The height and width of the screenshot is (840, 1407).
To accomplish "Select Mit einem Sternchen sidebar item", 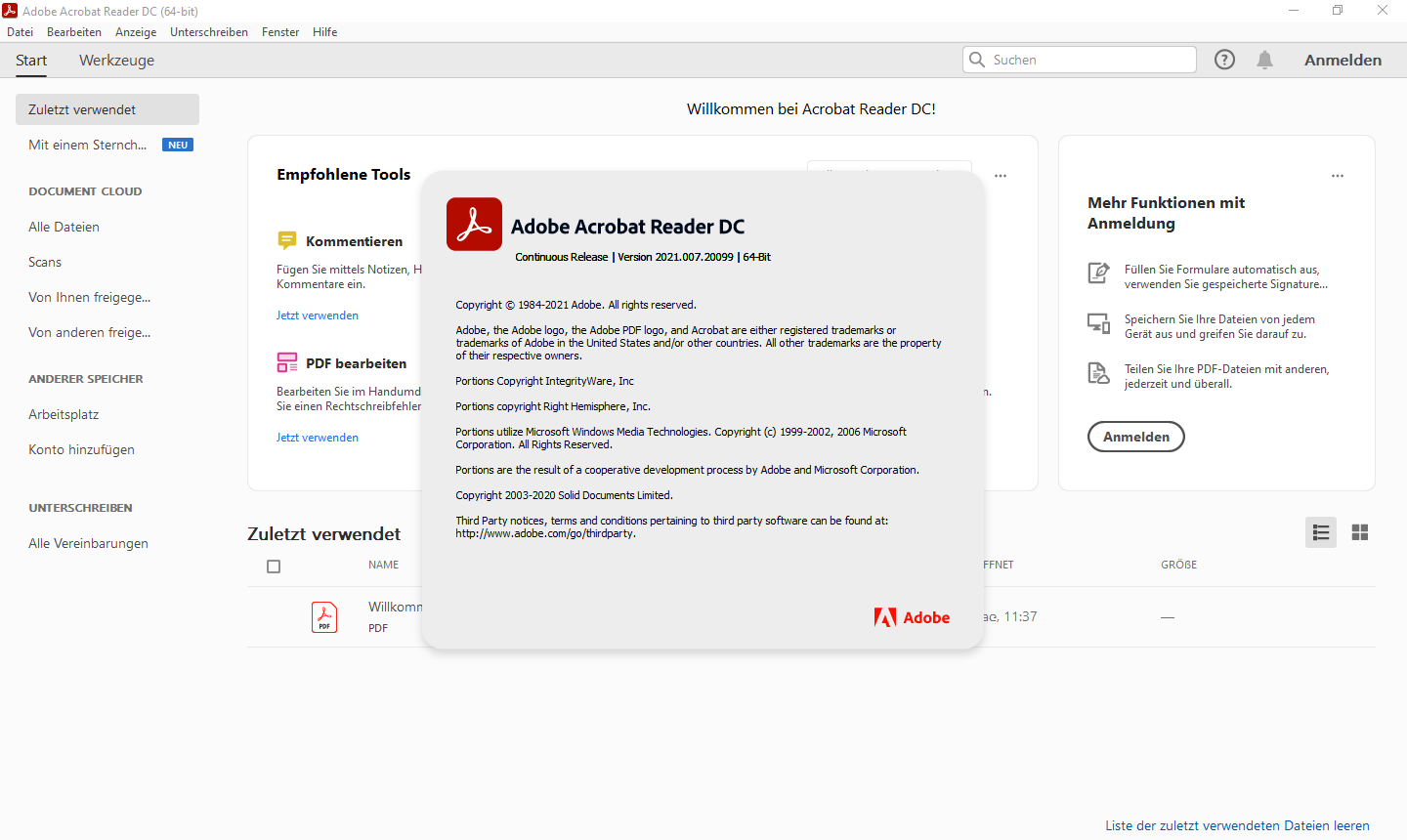I will coord(88,145).
